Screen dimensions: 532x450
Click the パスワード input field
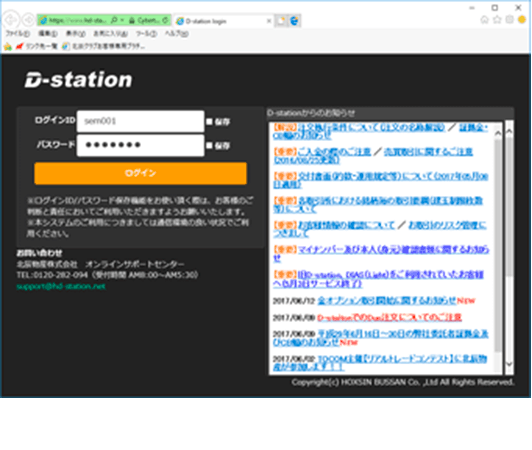click(x=140, y=145)
